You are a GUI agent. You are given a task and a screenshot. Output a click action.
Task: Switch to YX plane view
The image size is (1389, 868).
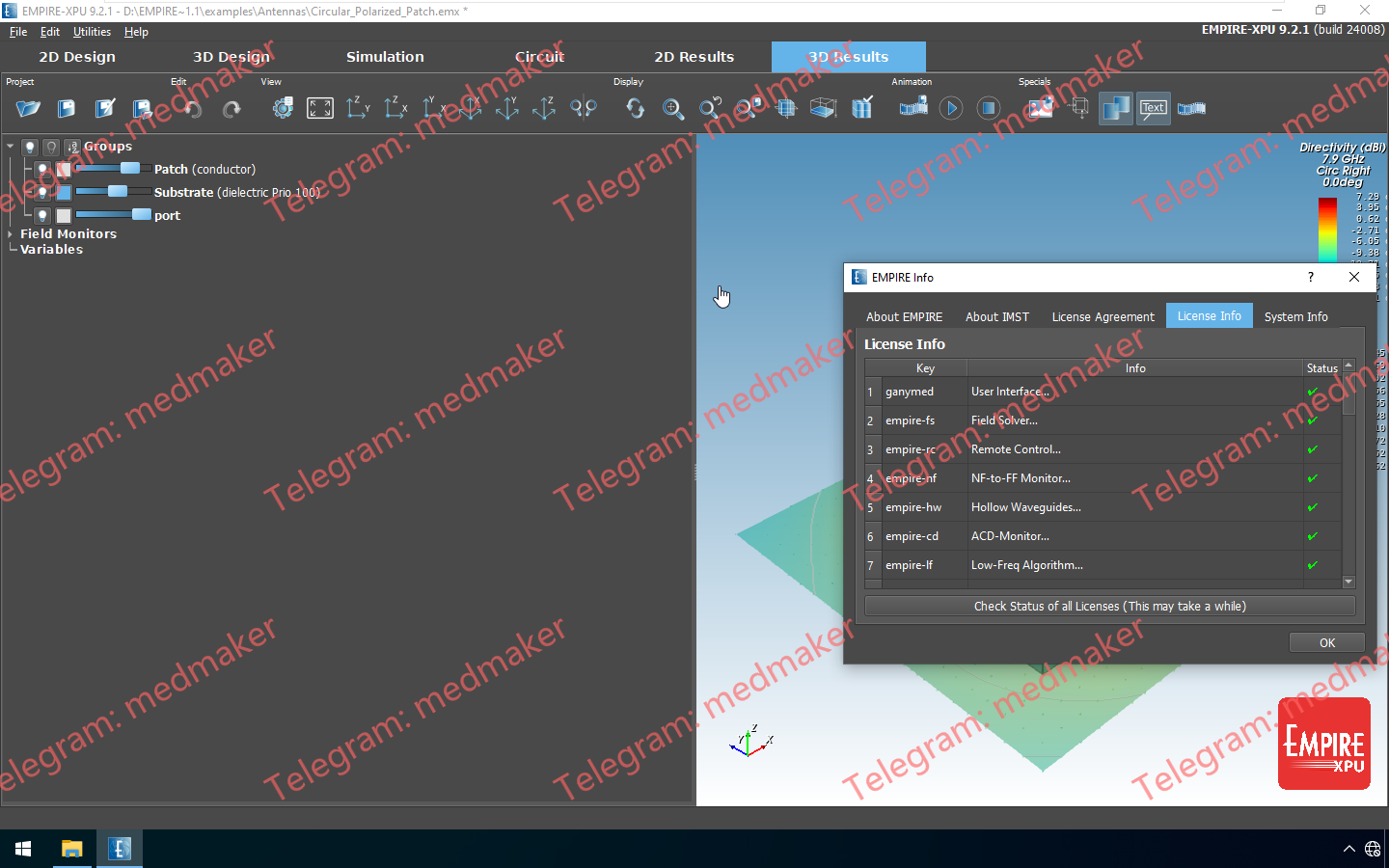[433, 108]
